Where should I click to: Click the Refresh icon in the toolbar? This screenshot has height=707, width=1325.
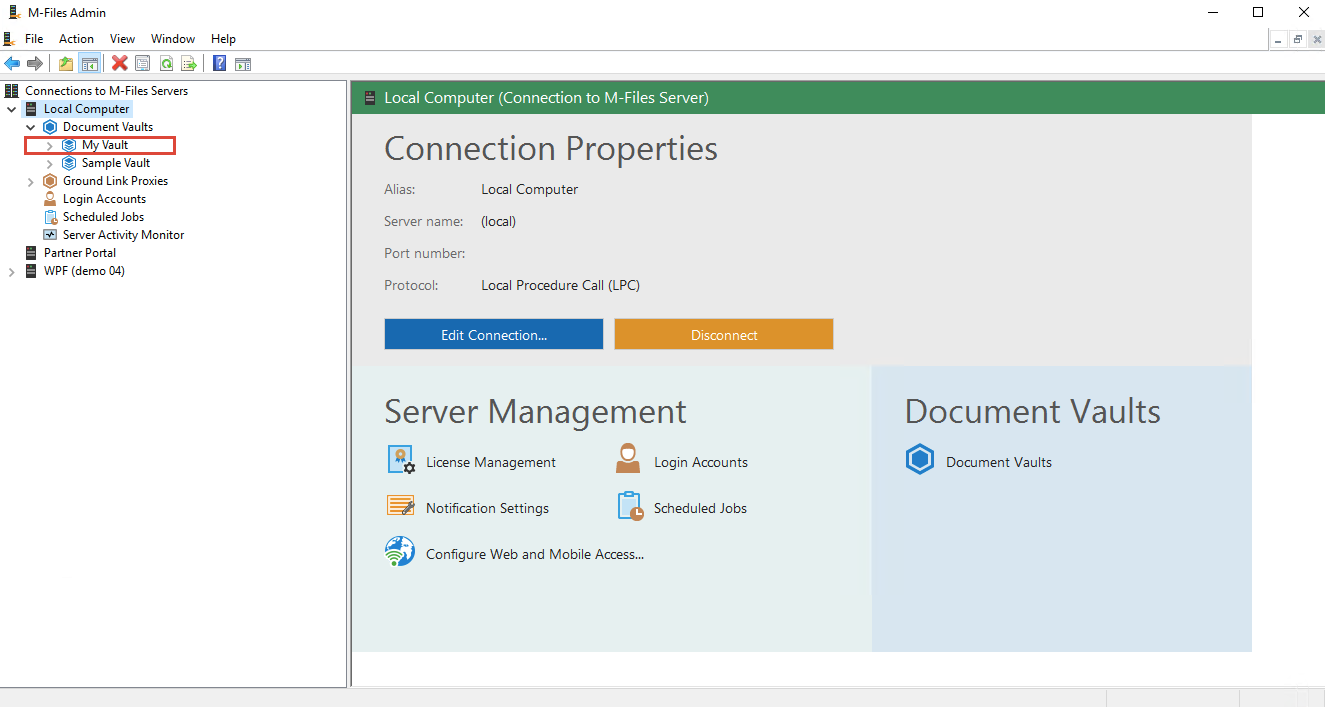point(166,64)
